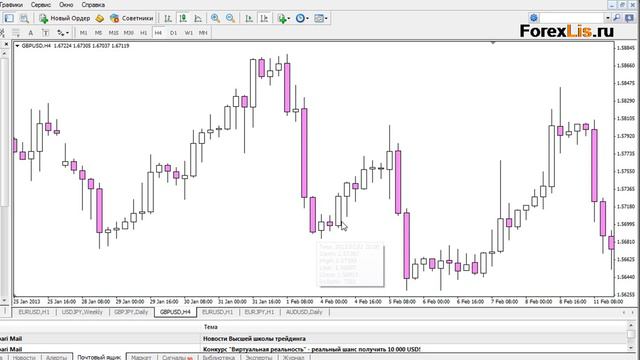640x360 pixels.
Task: Open the New Order dialog
Action: (x=64, y=18)
